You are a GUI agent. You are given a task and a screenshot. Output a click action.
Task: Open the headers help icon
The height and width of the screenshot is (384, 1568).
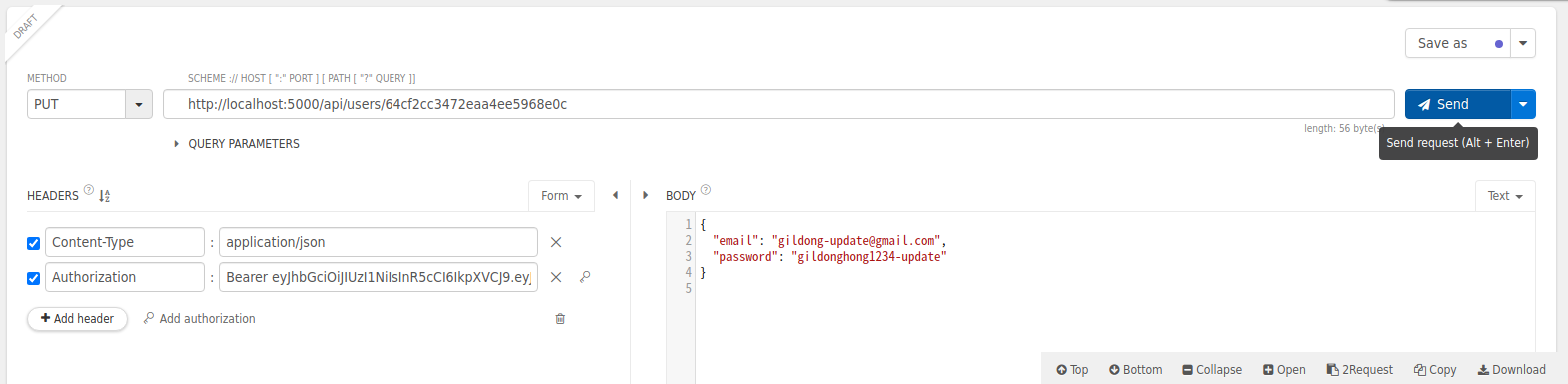[89, 190]
